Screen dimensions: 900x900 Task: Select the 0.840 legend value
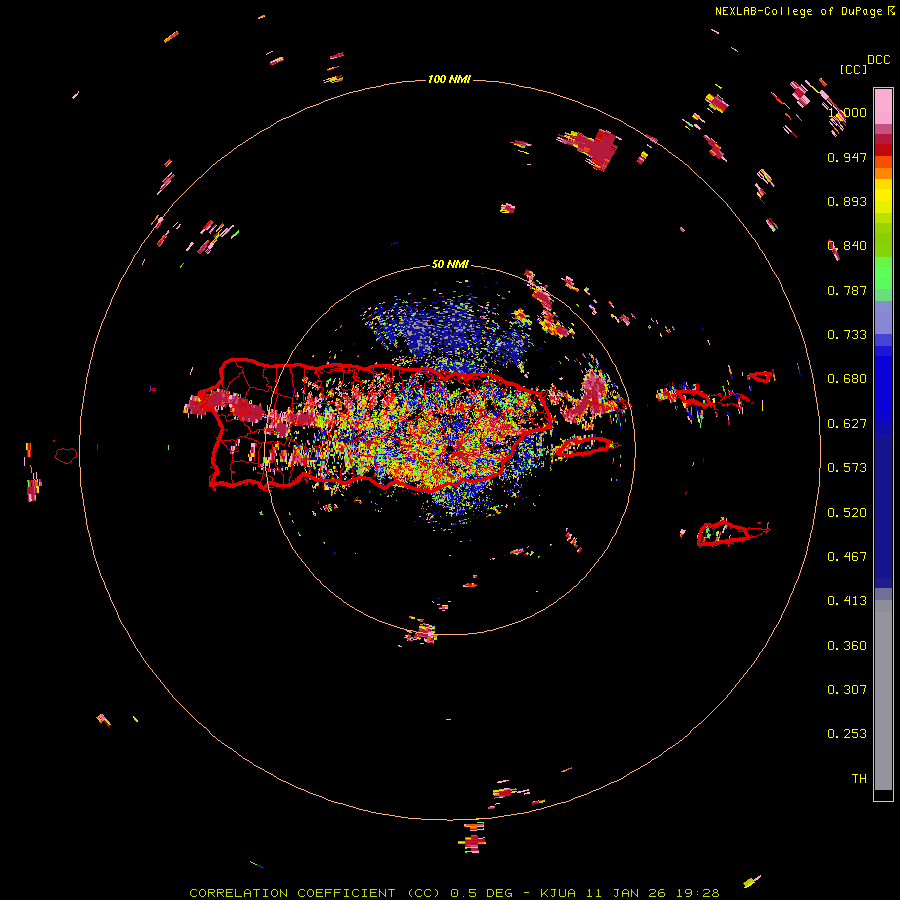pyautogui.click(x=847, y=246)
